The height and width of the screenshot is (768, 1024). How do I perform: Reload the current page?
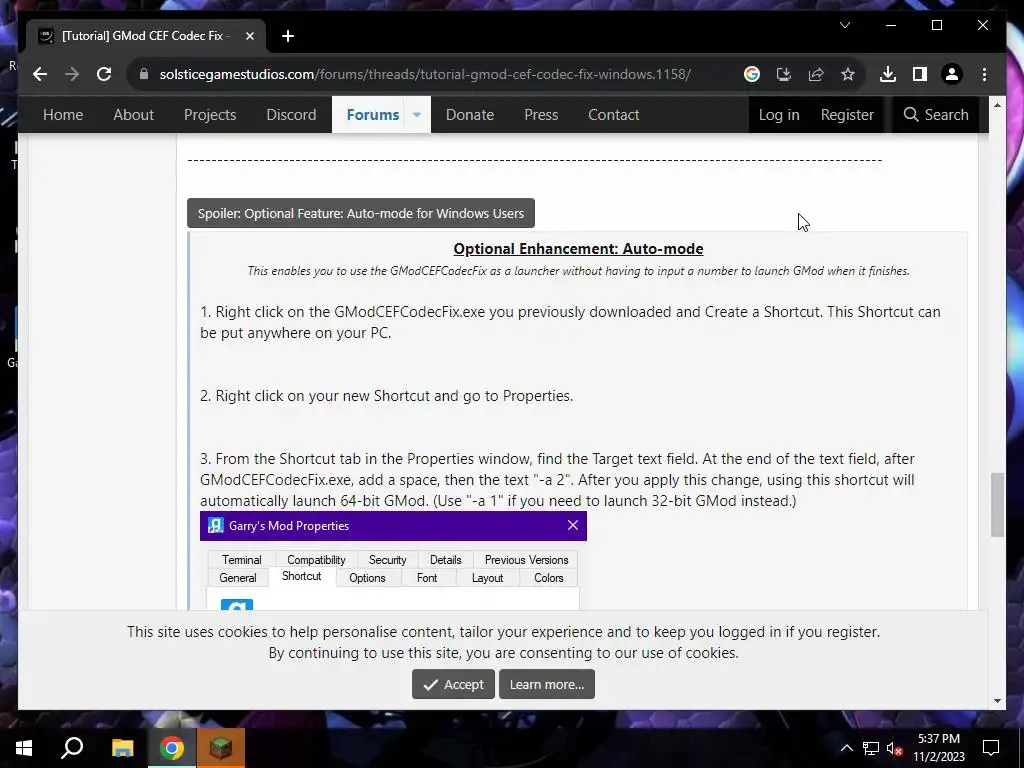tap(104, 74)
